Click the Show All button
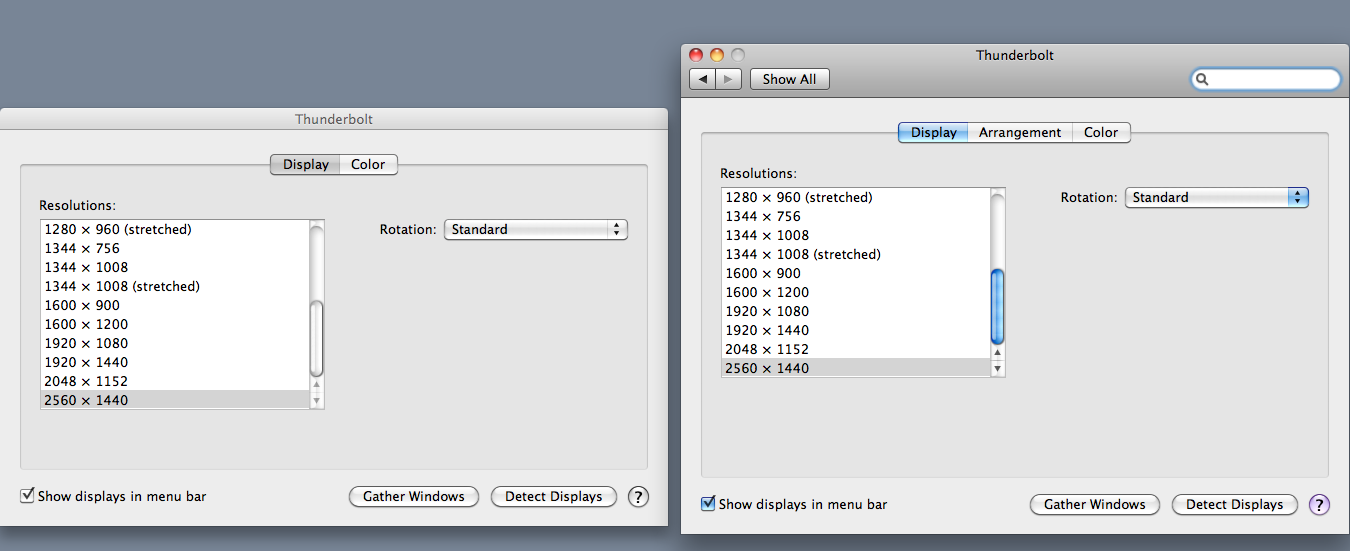The image size is (1350, 551). [790, 79]
